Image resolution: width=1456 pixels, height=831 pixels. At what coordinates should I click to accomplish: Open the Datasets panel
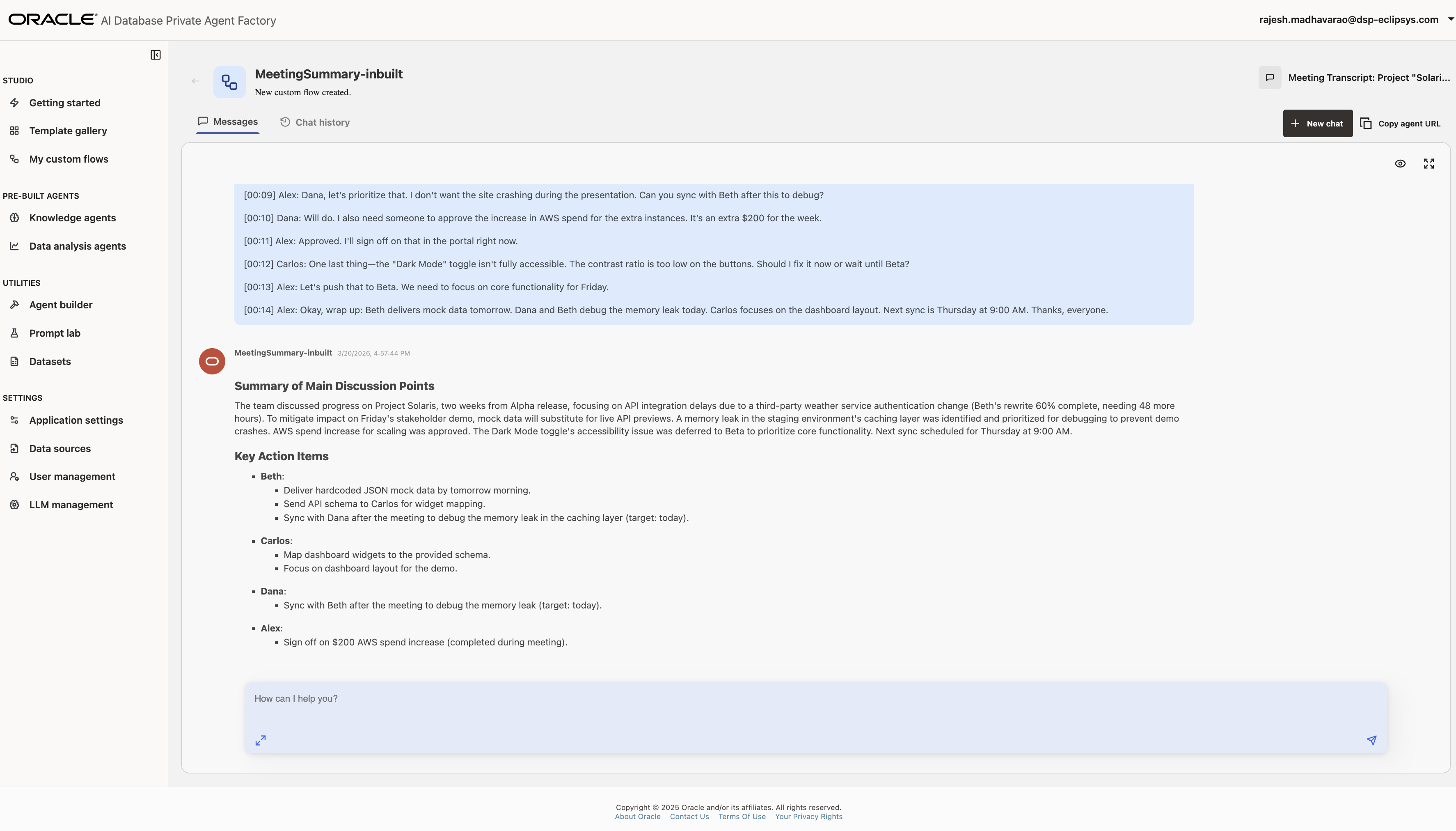point(49,361)
